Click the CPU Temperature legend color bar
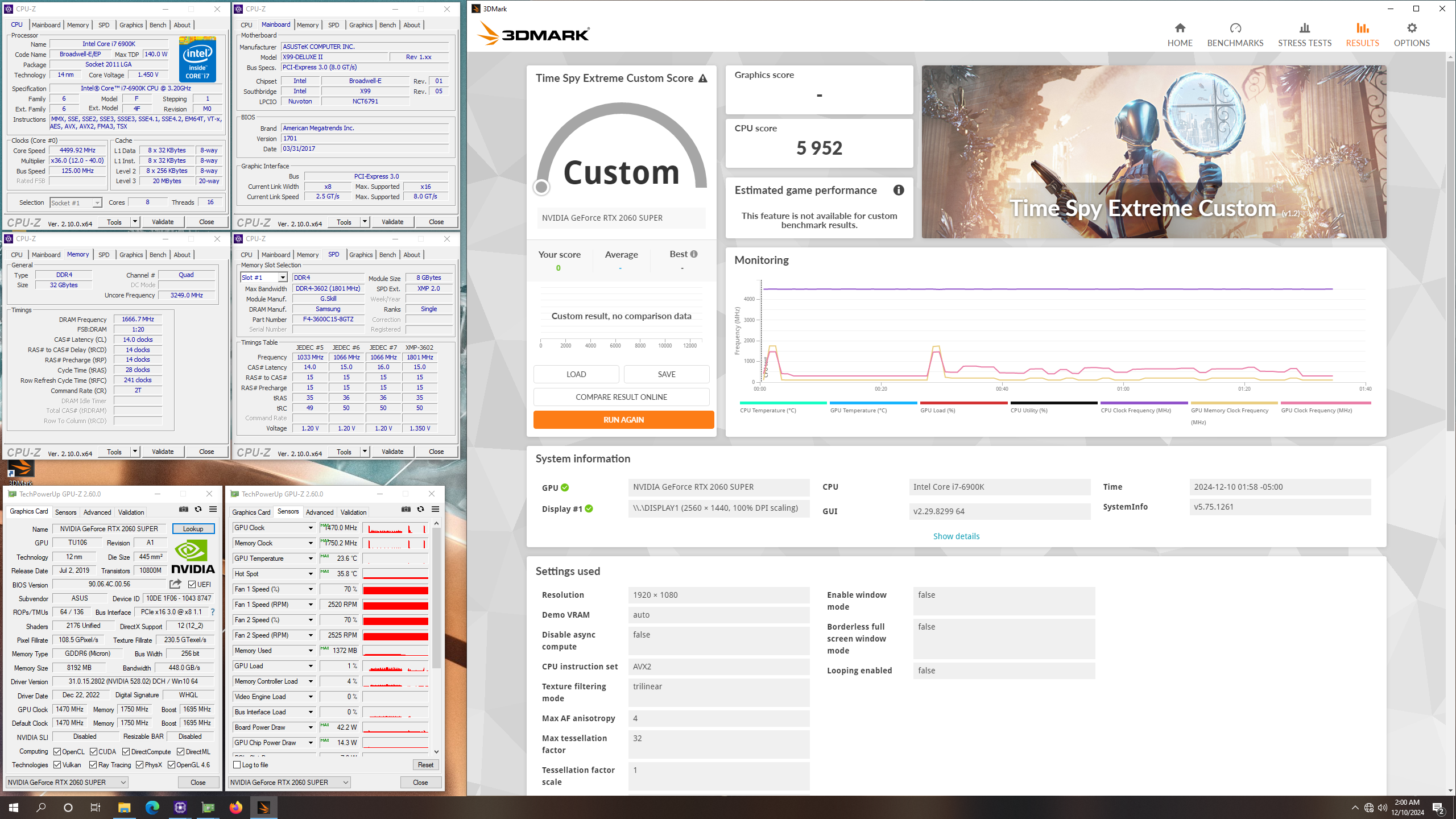Screen dimensions: 1456x819 (783, 403)
